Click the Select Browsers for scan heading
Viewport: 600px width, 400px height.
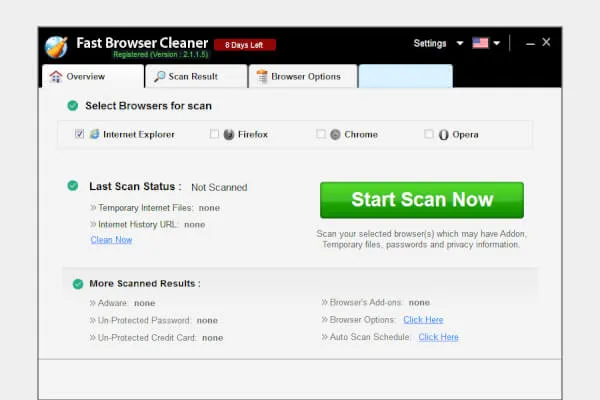coord(148,106)
